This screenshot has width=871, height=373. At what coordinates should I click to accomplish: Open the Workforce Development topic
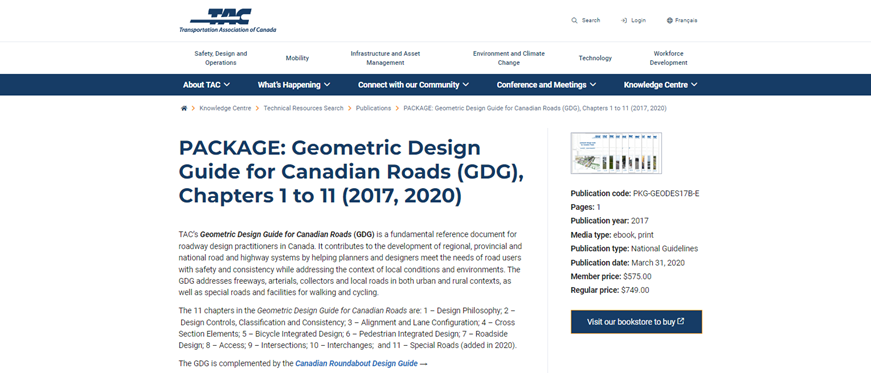668,58
